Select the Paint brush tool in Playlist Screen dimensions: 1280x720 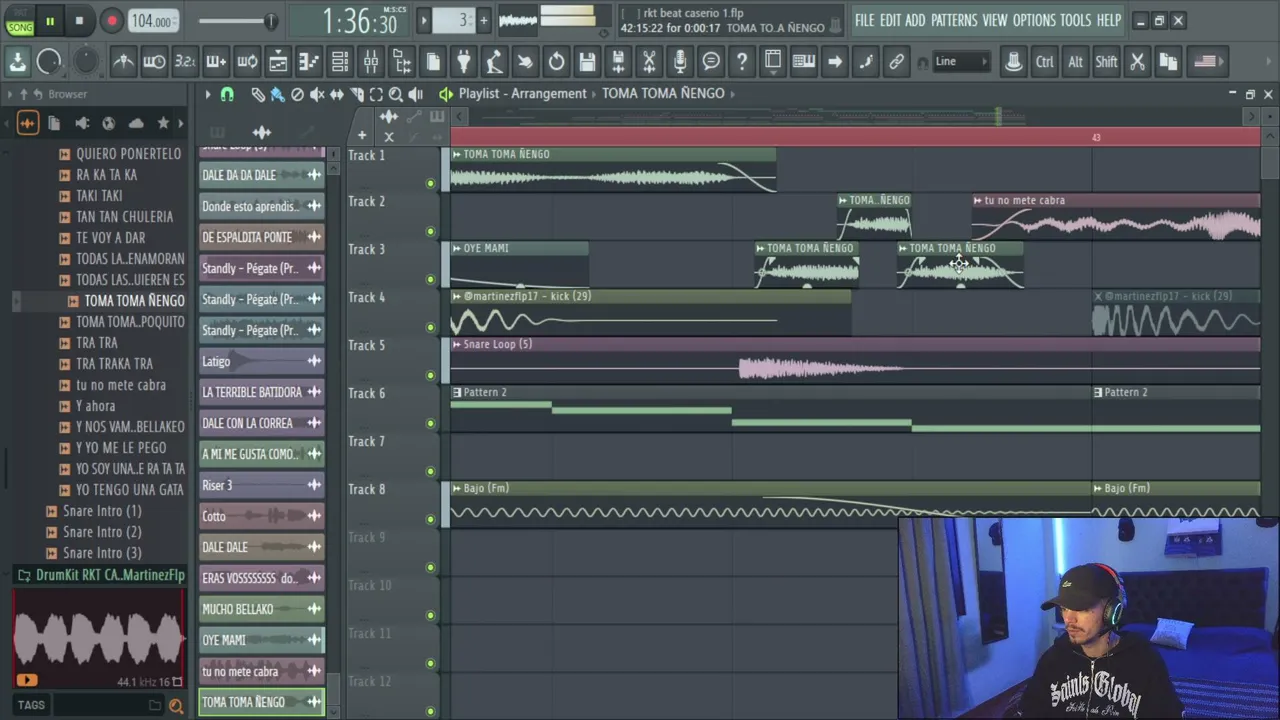click(x=277, y=95)
